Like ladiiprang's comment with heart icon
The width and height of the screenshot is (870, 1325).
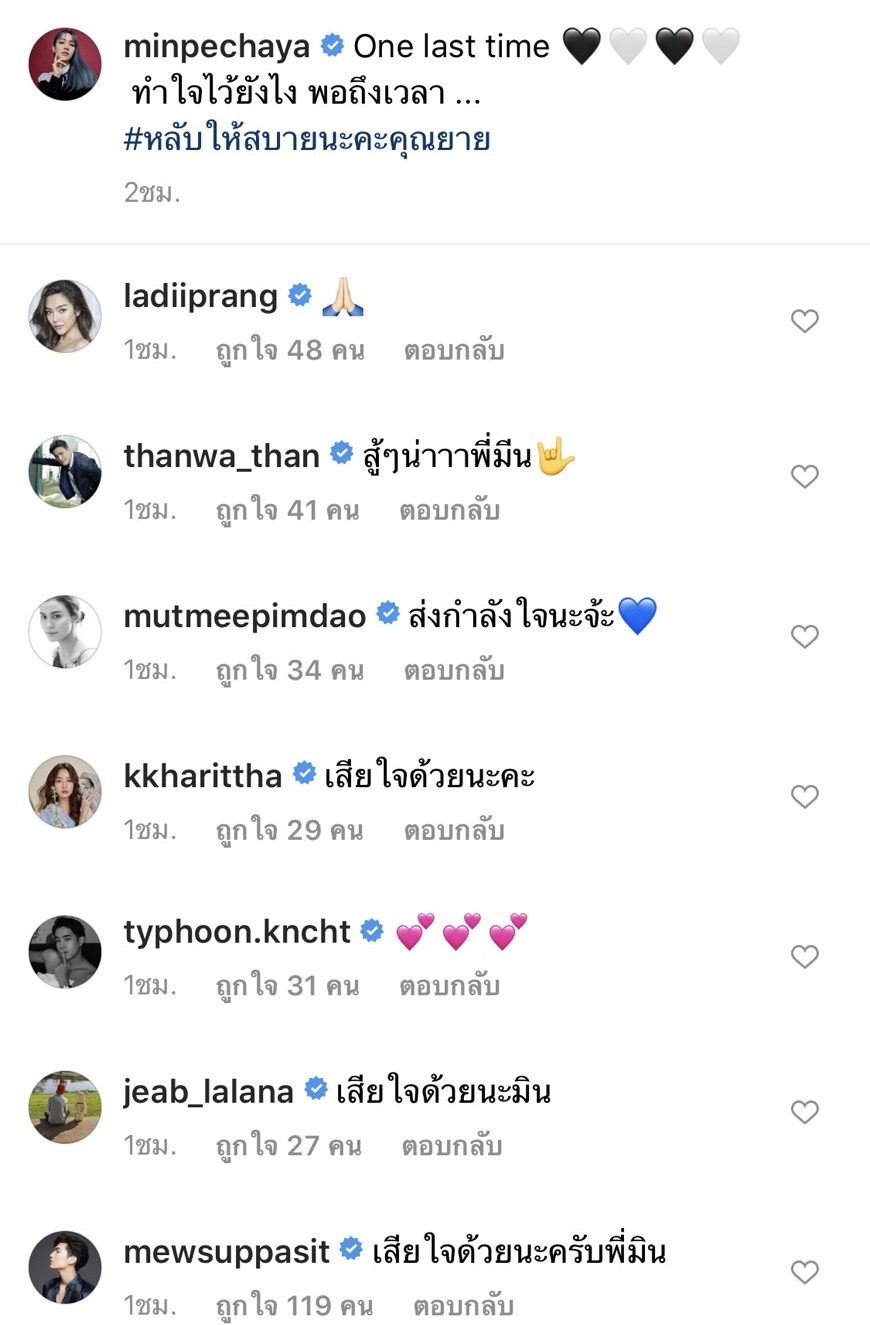click(805, 321)
